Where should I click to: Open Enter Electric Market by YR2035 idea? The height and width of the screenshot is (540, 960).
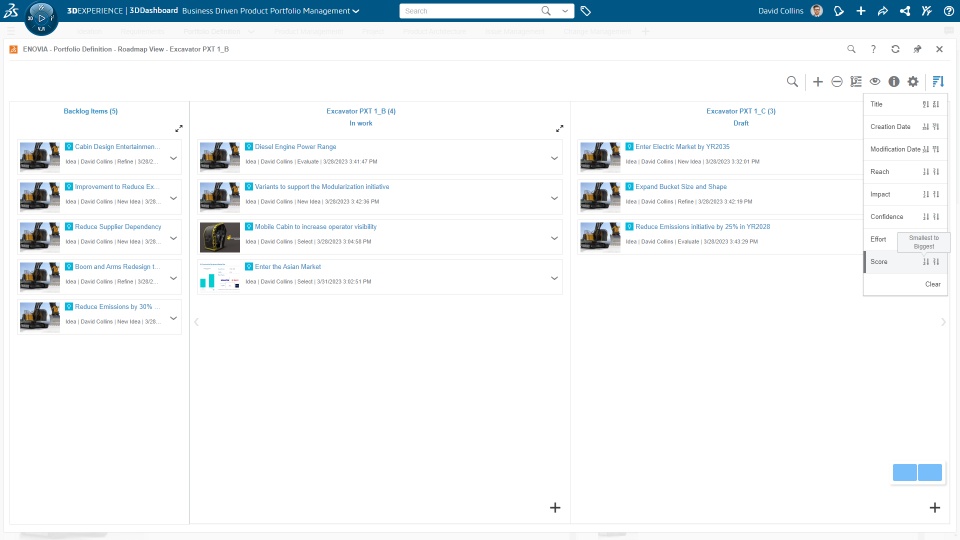pyautogui.click(x=682, y=147)
